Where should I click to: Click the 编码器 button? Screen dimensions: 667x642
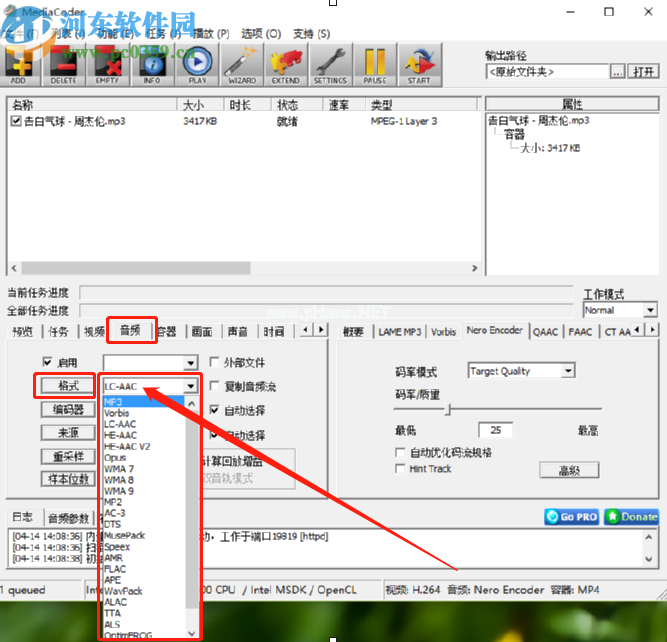click(x=67, y=409)
